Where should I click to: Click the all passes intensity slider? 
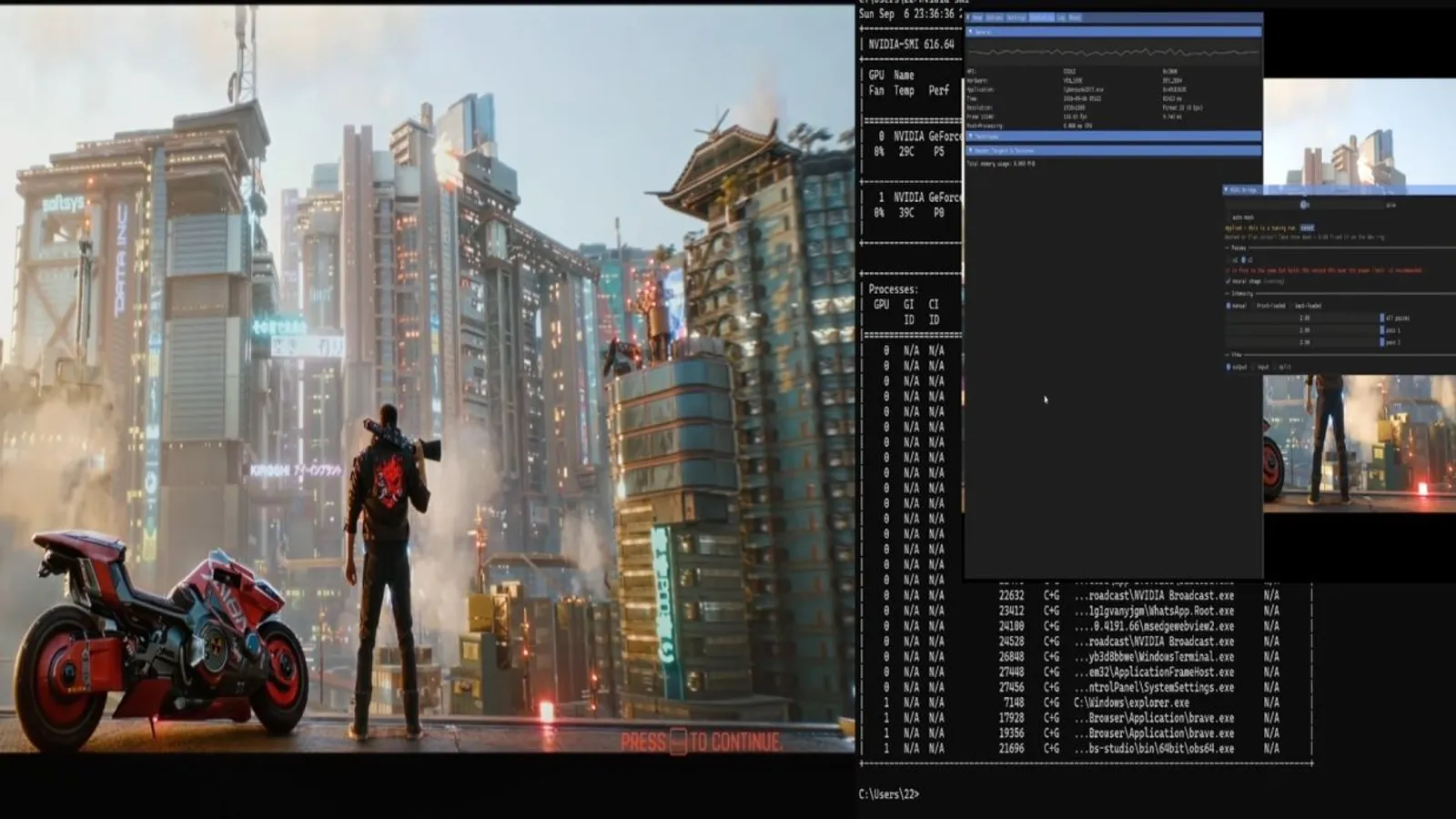1304,318
